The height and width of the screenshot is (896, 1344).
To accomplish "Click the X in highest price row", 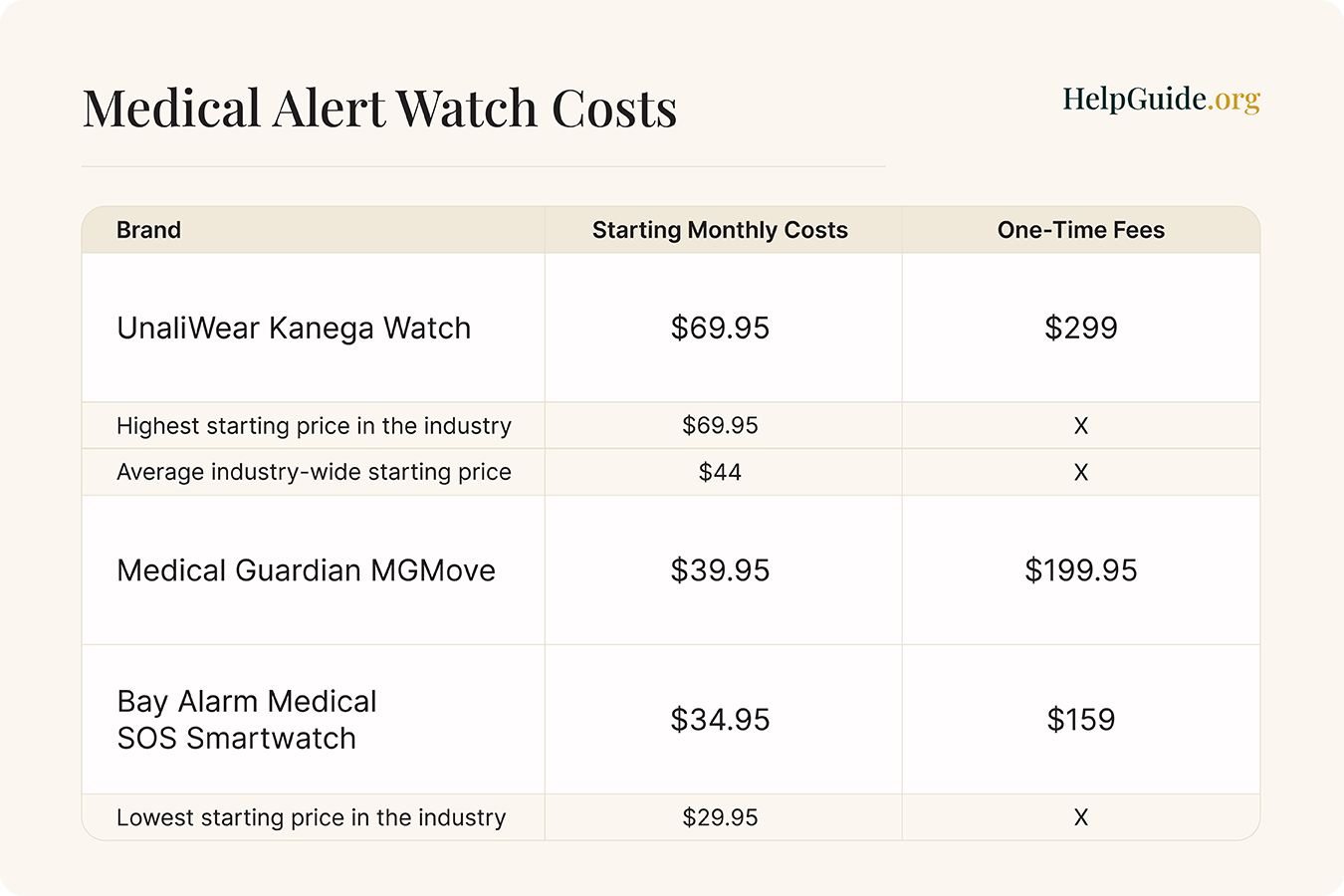I will (1081, 426).
